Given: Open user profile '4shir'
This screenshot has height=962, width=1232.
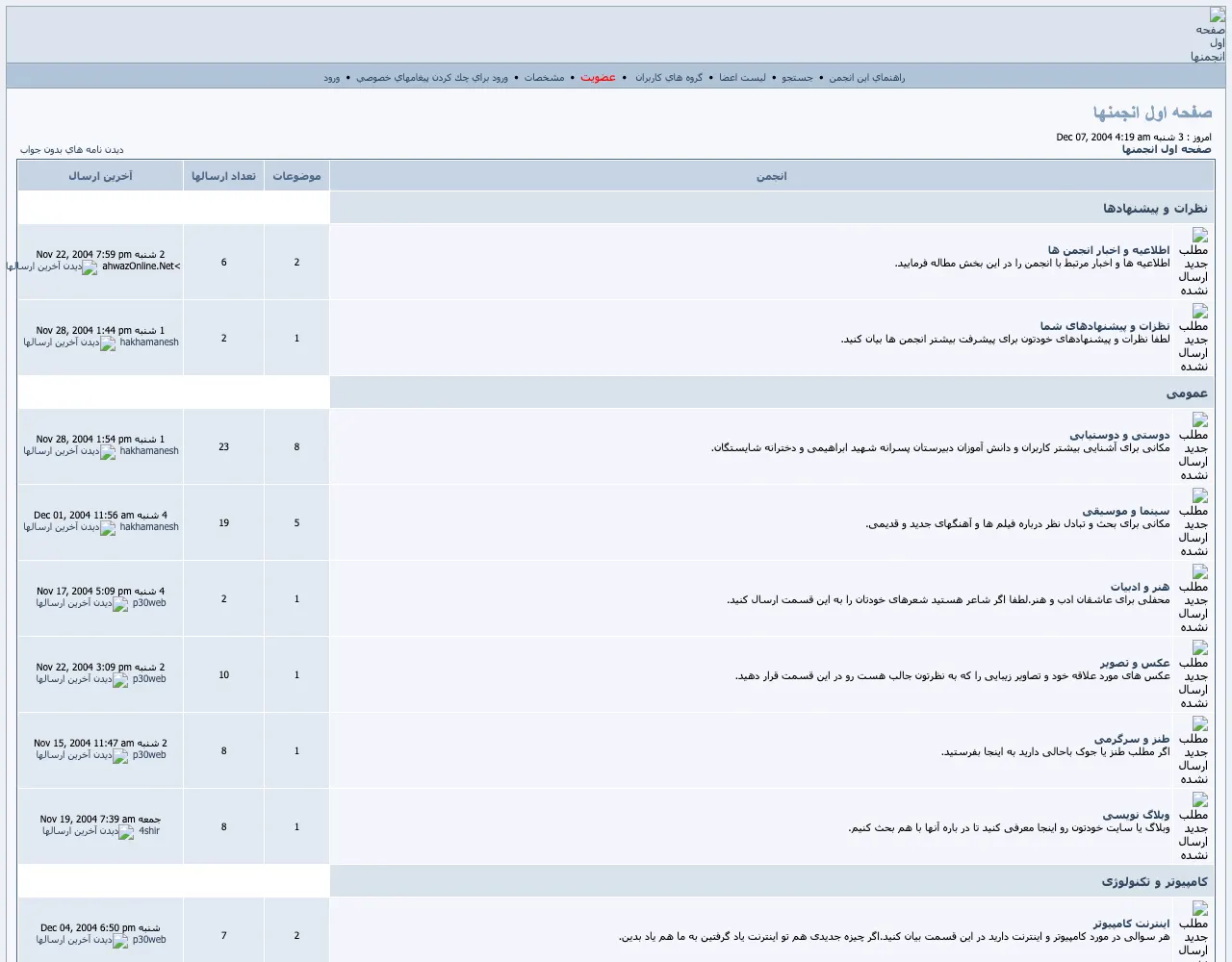Looking at the screenshot, I should pyautogui.click(x=149, y=831).
